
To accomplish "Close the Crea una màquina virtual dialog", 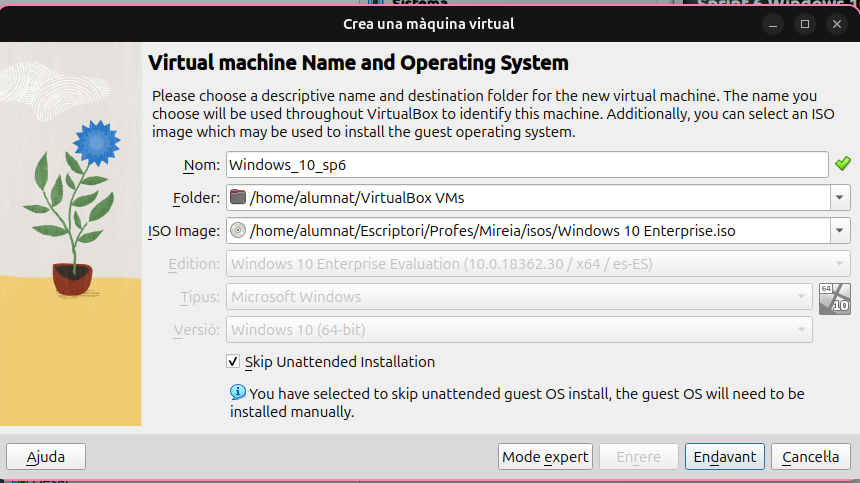I will pyautogui.click(x=835, y=23).
